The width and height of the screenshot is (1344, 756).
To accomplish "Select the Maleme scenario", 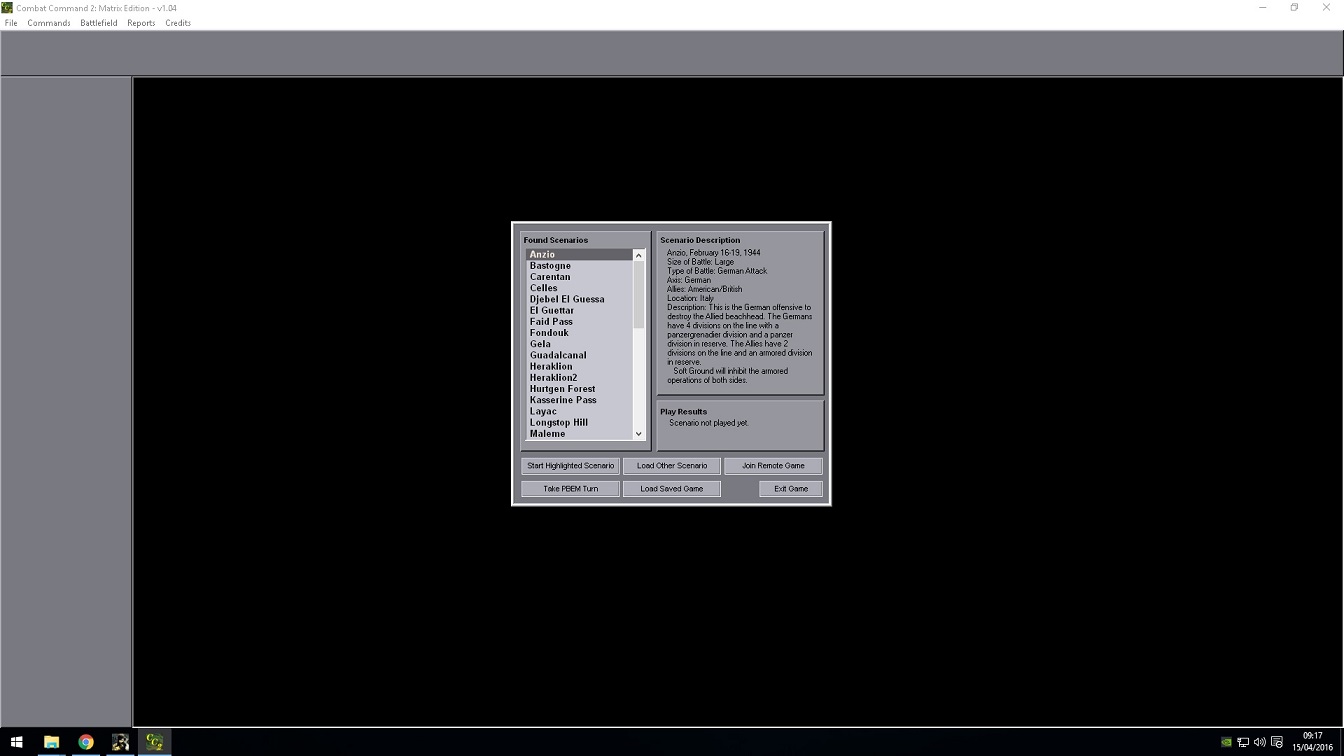I will (579, 434).
